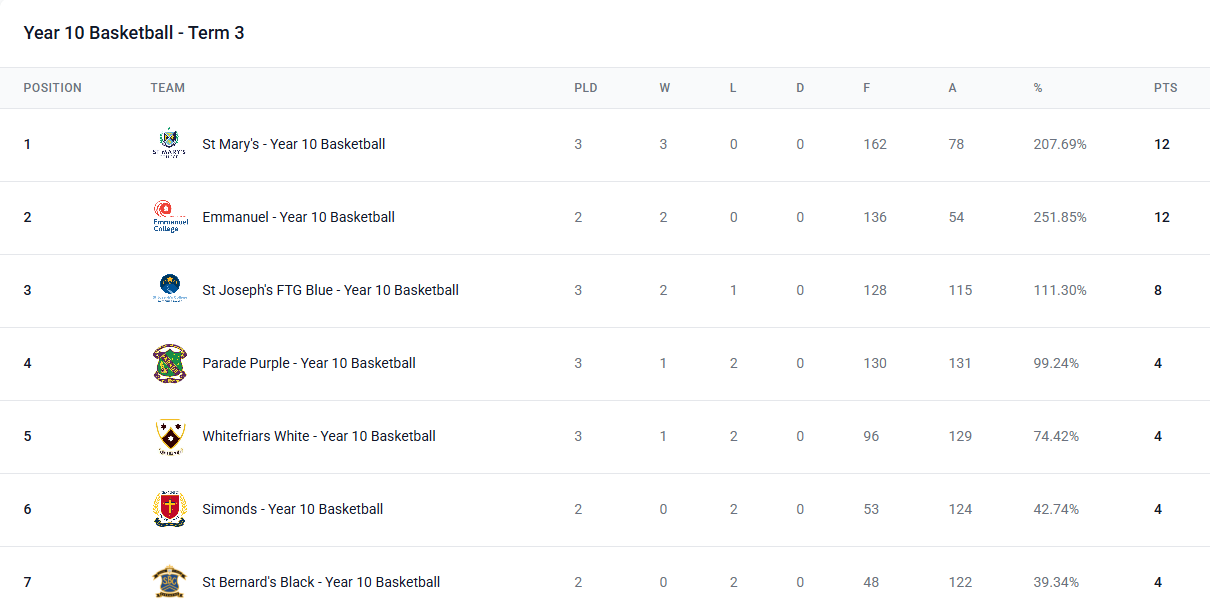Viewport: 1210px width, 616px height.
Task: Click the Whitefriars White team crest
Action: (x=169, y=436)
